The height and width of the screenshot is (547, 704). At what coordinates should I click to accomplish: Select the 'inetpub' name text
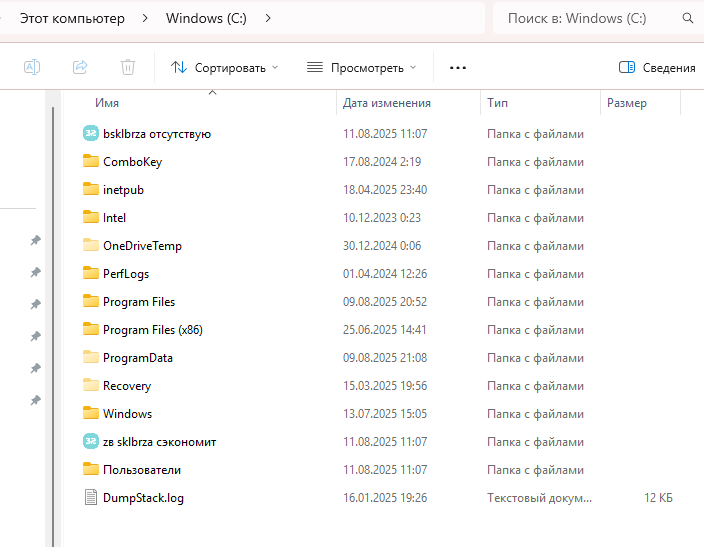(123, 190)
